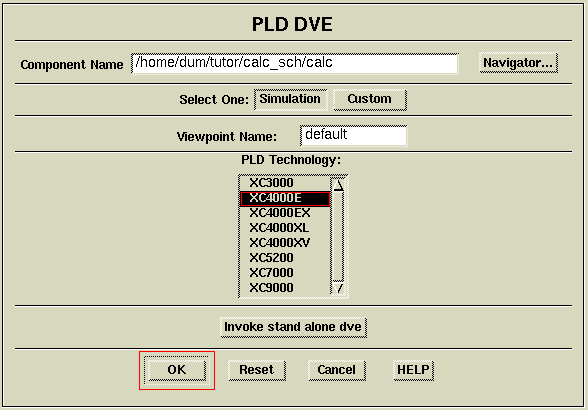588x410 pixels.
Task: Invoke stand alone dve
Action: click(x=293, y=327)
